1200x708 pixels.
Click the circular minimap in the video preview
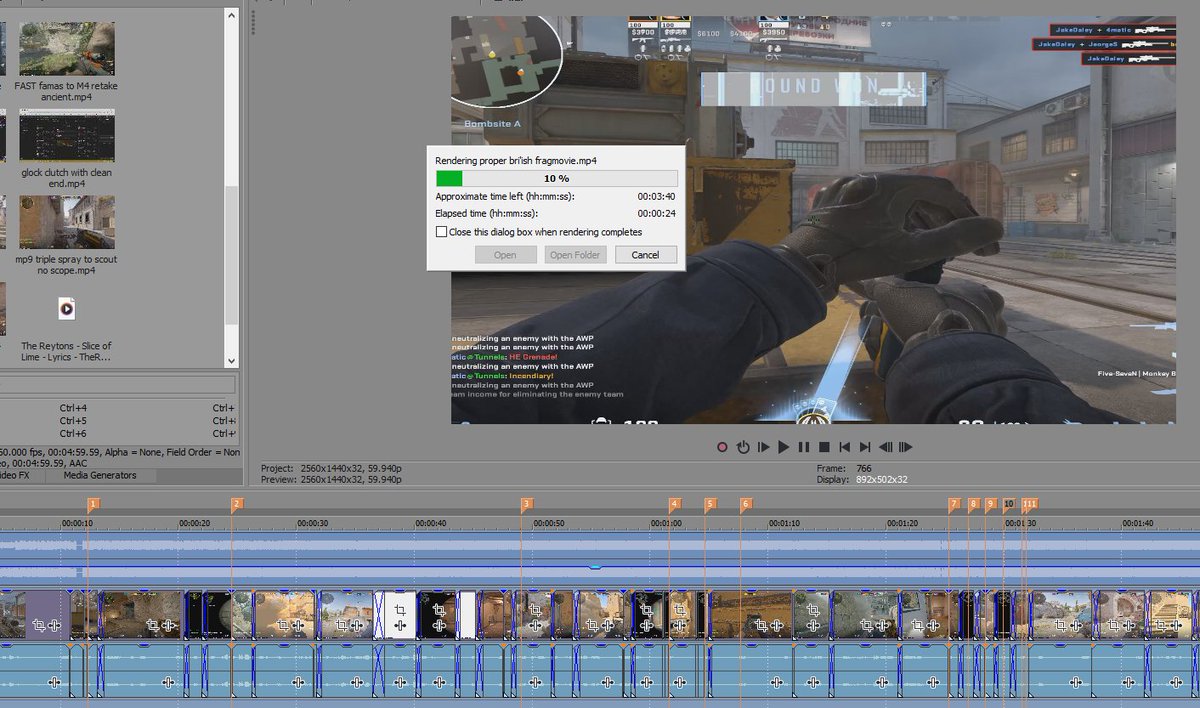coord(506,60)
